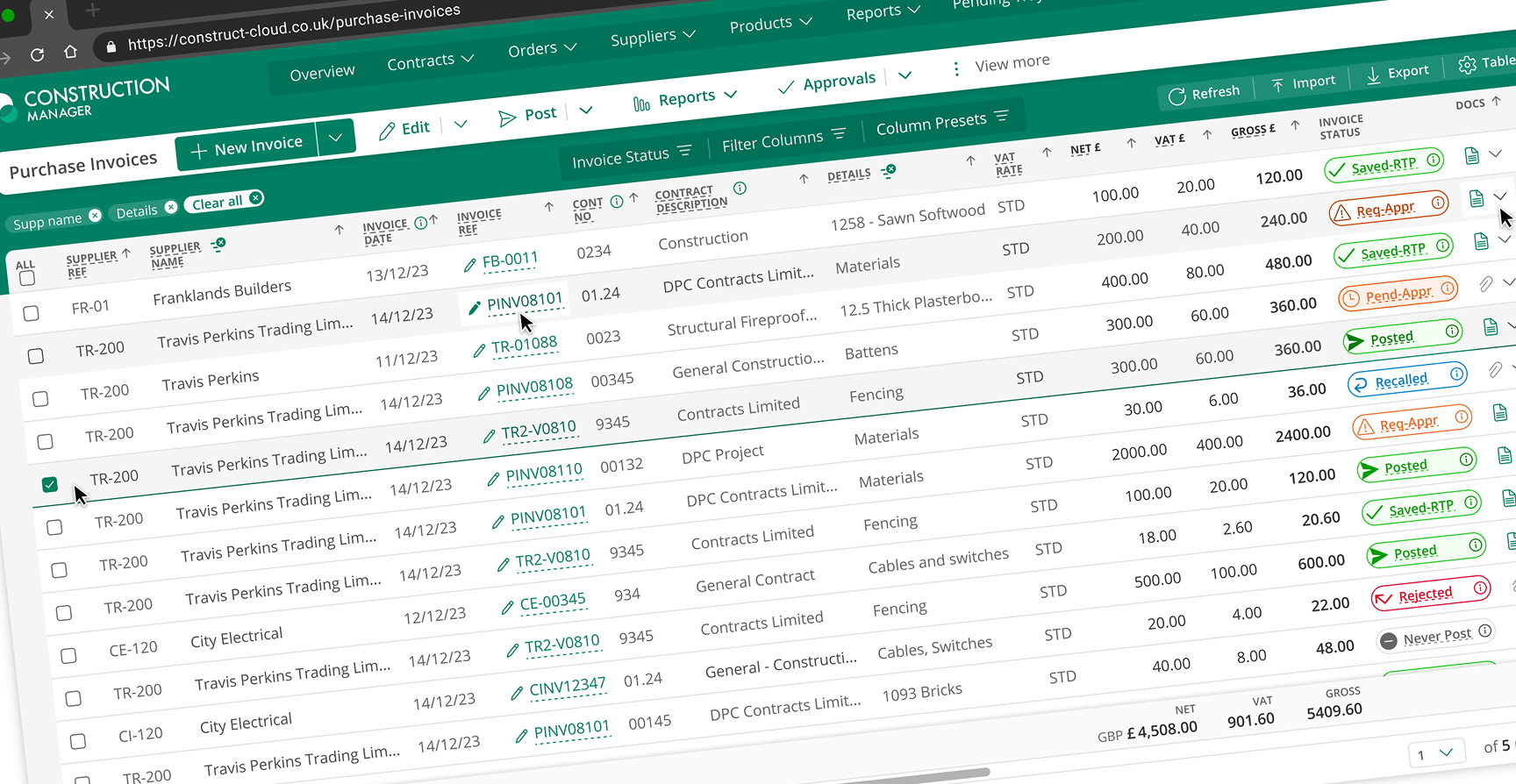The image size is (1516, 784).
Task: Open the page number dropdown
Action: pos(1435,754)
